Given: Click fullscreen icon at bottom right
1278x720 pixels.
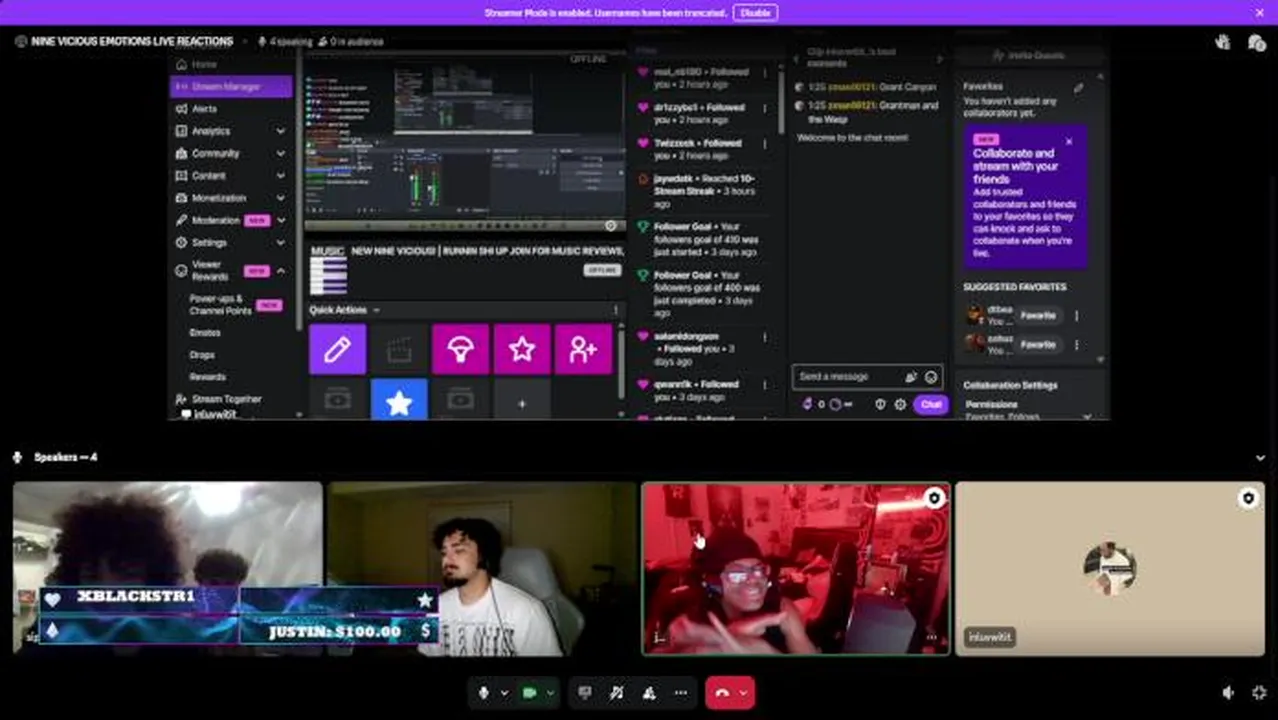Looking at the screenshot, I should click(x=1259, y=693).
